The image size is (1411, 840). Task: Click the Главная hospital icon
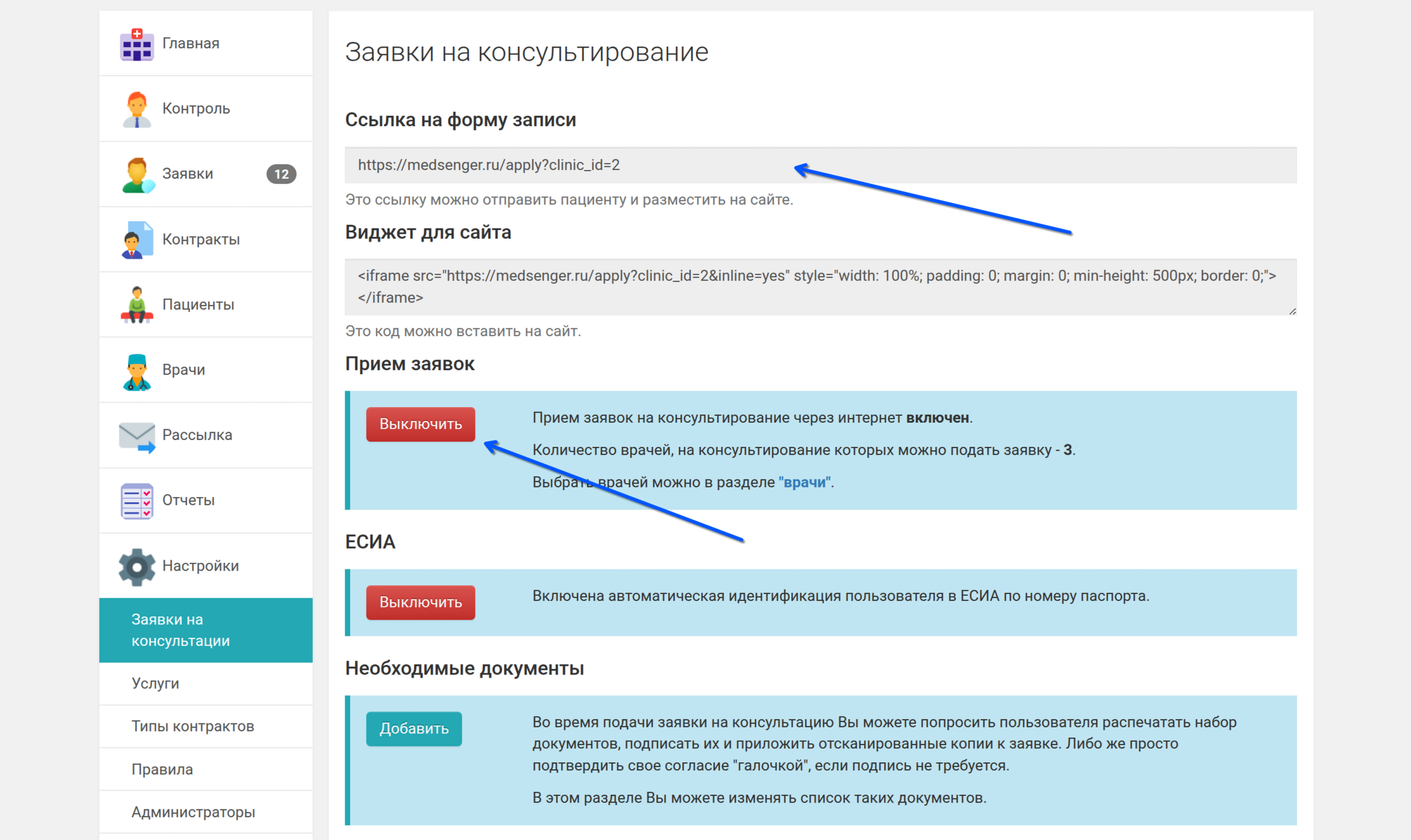[136, 44]
